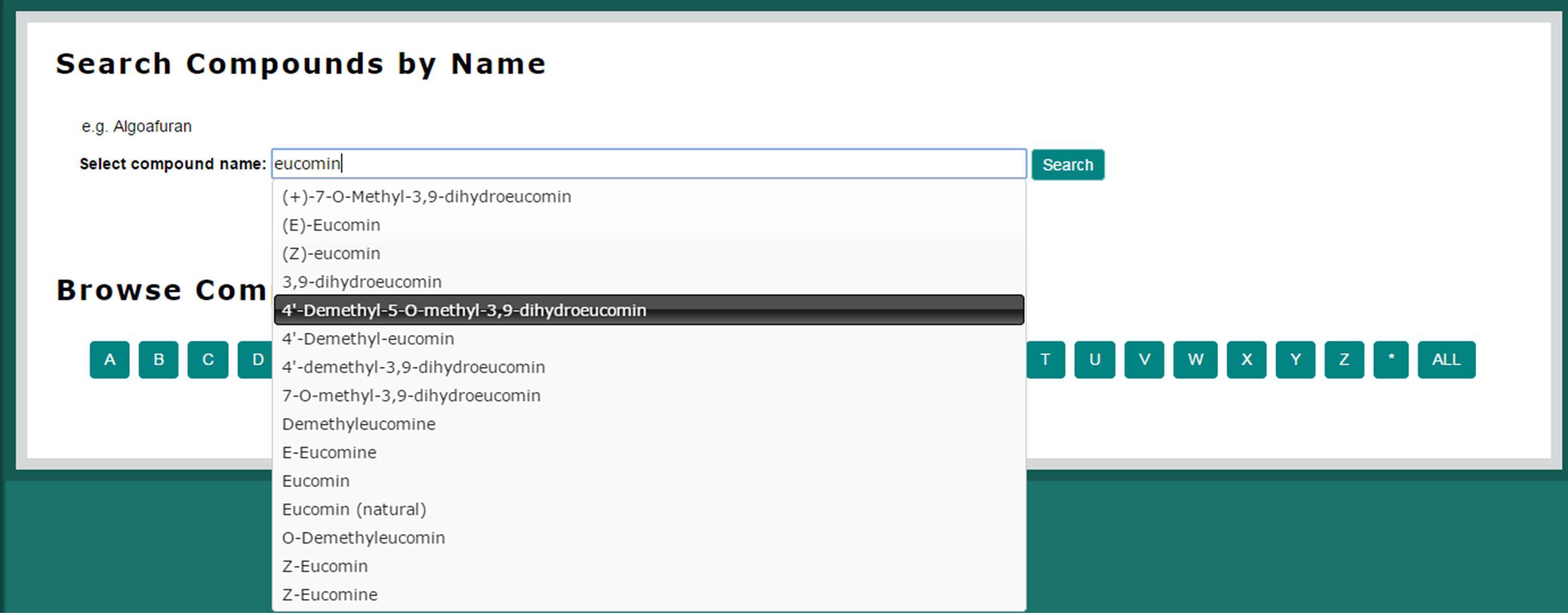Select (+)-7-O-Methyl-3,9-dihydroeucomin suggestion
The height and width of the screenshot is (615, 1568).
(x=649, y=197)
